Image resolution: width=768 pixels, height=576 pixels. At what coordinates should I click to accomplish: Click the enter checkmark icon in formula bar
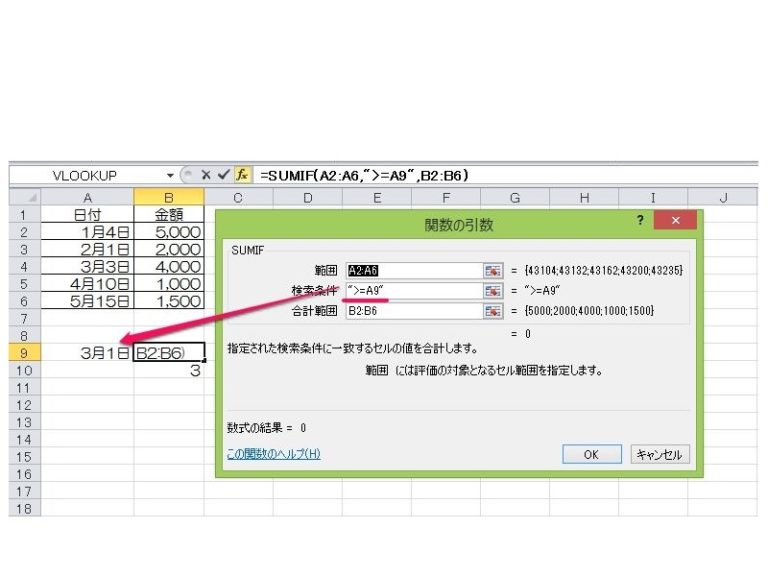[224, 174]
